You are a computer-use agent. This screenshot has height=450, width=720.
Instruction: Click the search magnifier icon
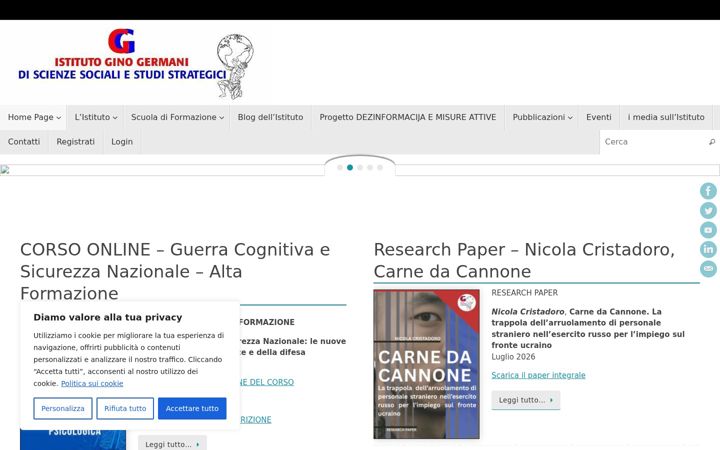[x=712, y=142]
